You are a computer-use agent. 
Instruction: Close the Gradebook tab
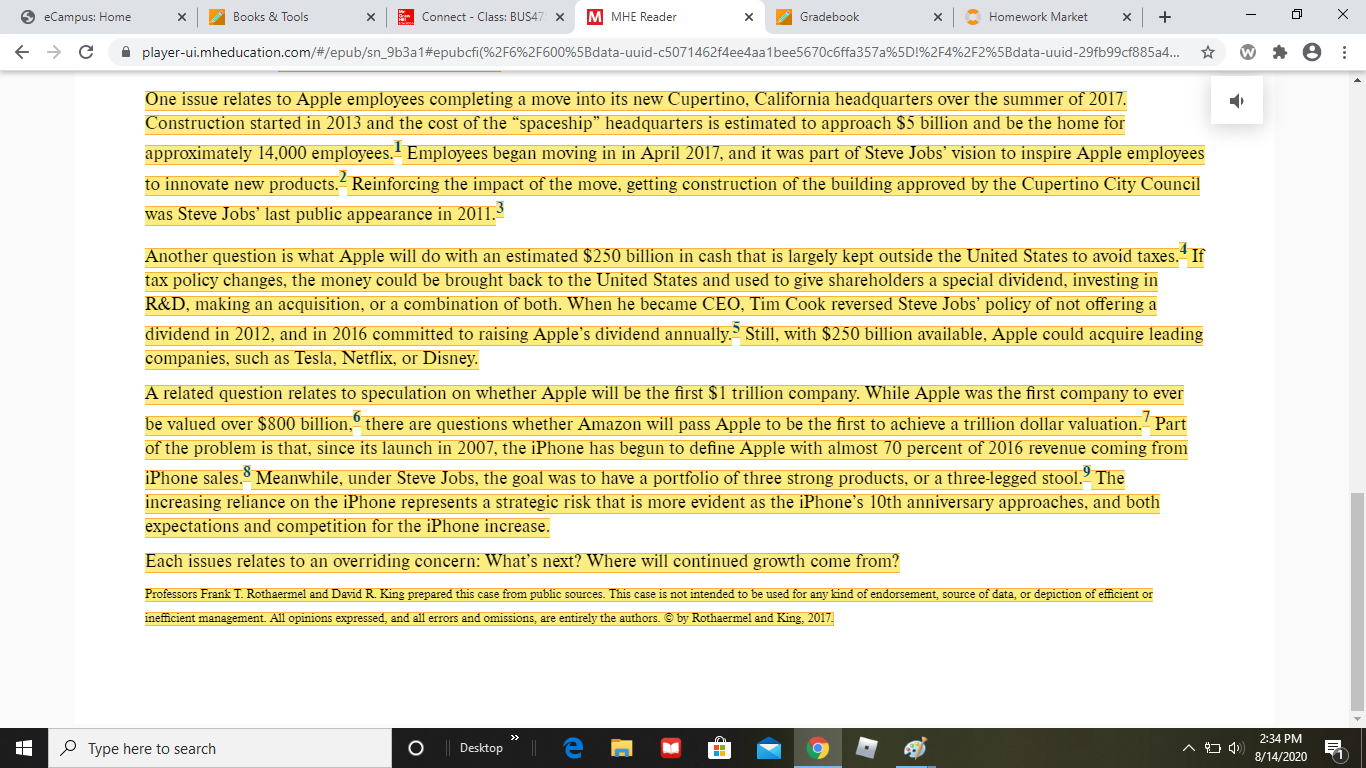click(x=937, y=17)
